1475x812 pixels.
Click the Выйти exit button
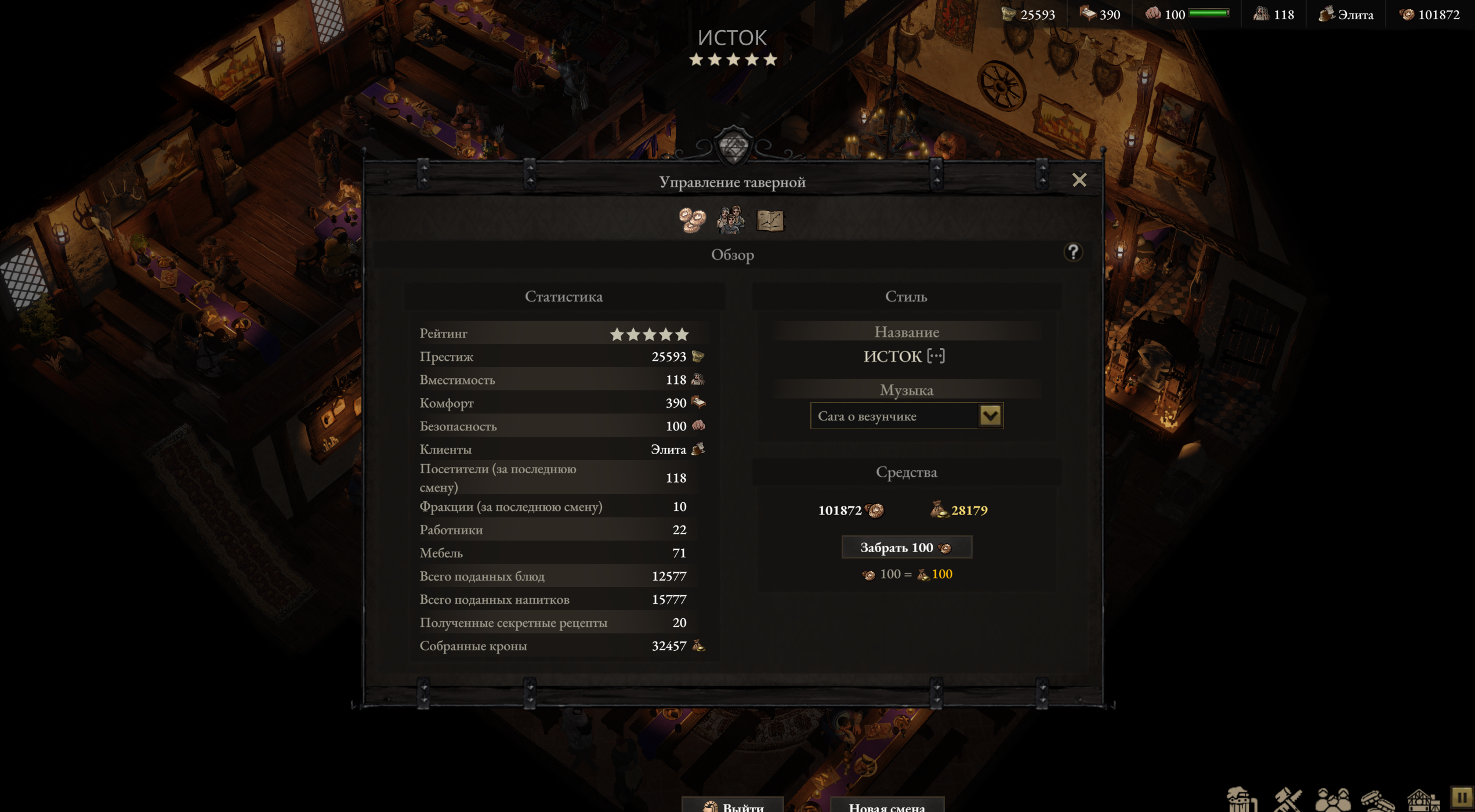pyautogui.click(x=733, y=806)
